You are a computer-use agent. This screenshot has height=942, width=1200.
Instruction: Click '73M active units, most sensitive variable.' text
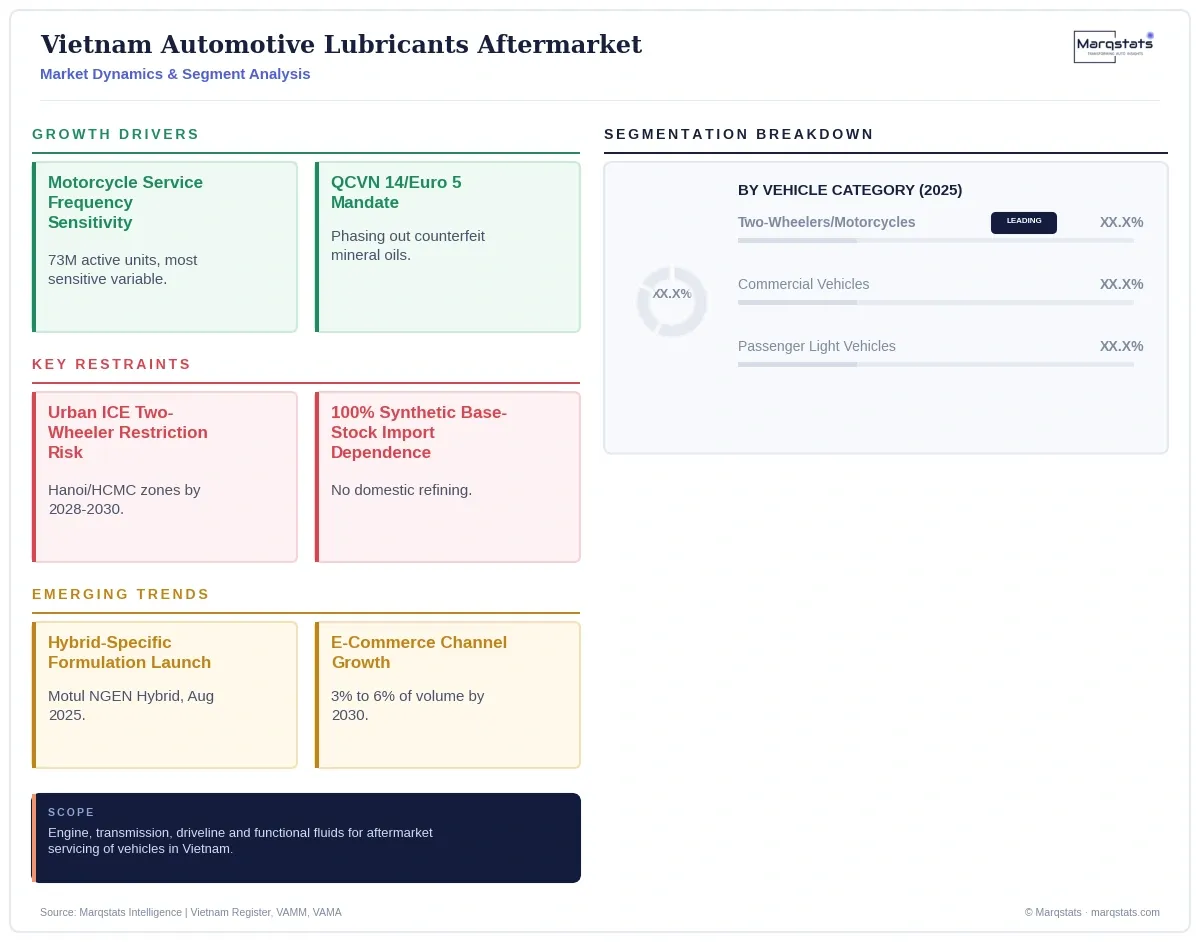[123, 269]
